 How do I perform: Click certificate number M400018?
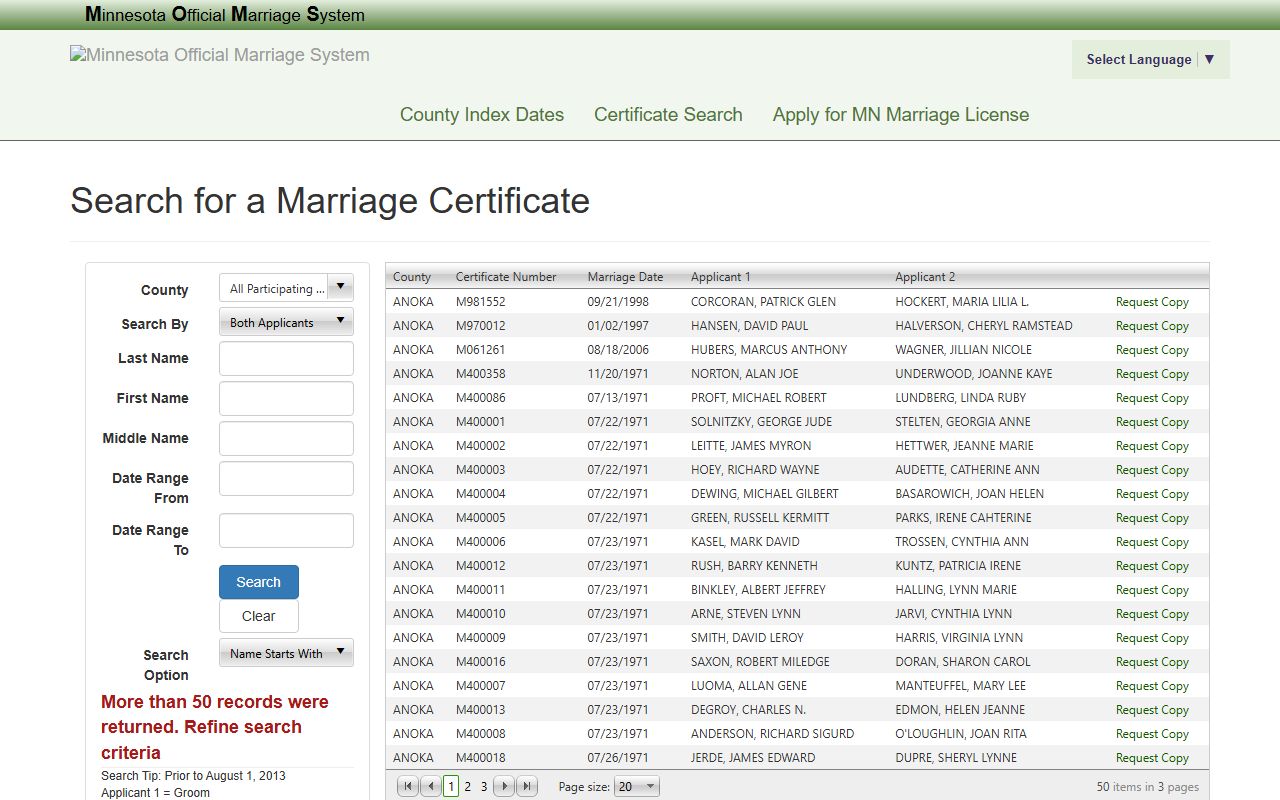pos(481,758)
